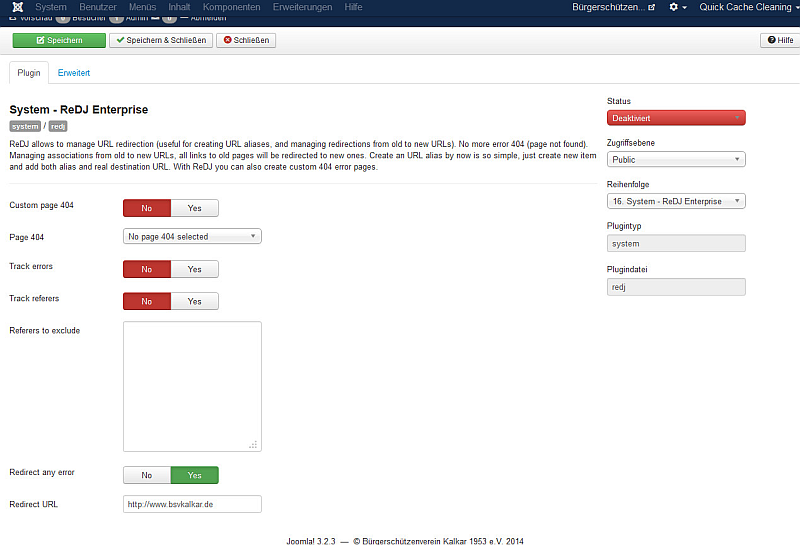Click the Joomla! 3.2.3 footer text
The height and width of the screenshot is (545, 800).
[311, 541]
